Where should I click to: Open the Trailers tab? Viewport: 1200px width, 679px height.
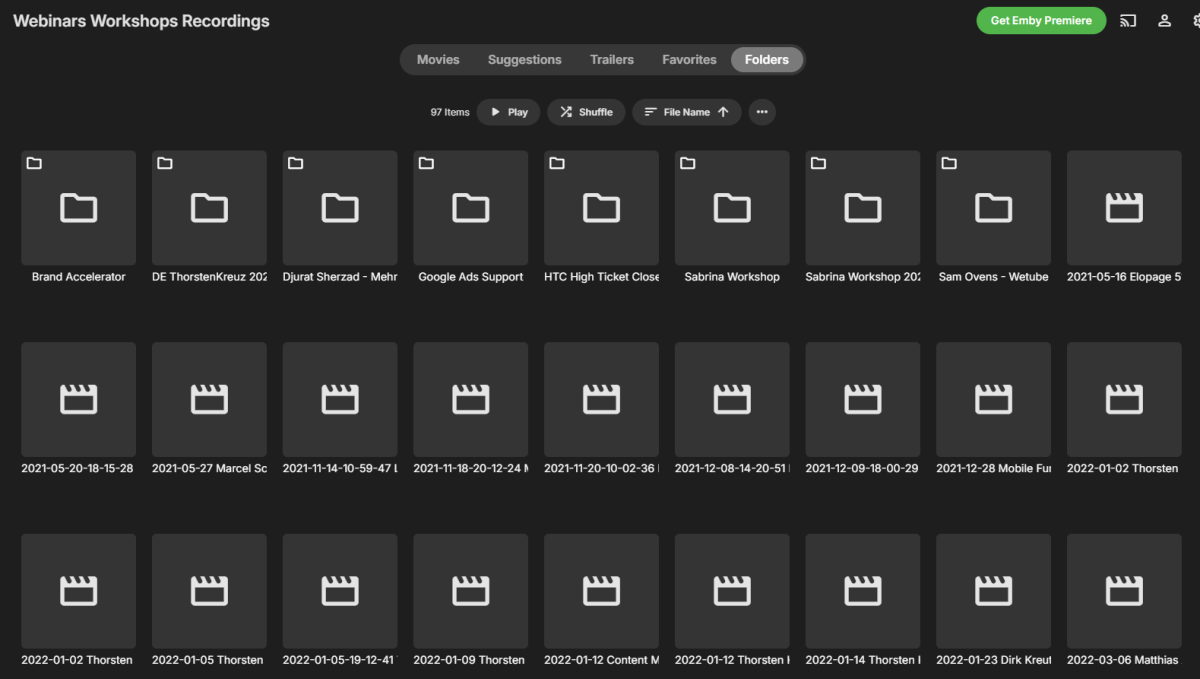point(611,60)
